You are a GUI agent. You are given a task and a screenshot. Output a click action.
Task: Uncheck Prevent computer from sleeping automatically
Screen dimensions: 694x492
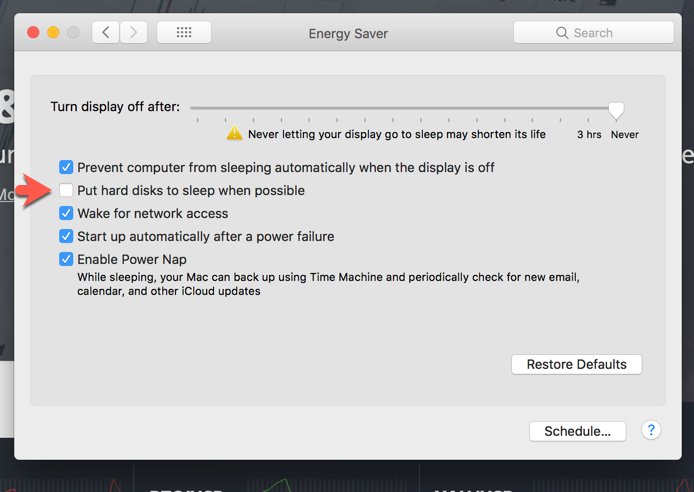pyautogui.click(x=66, y=167)
